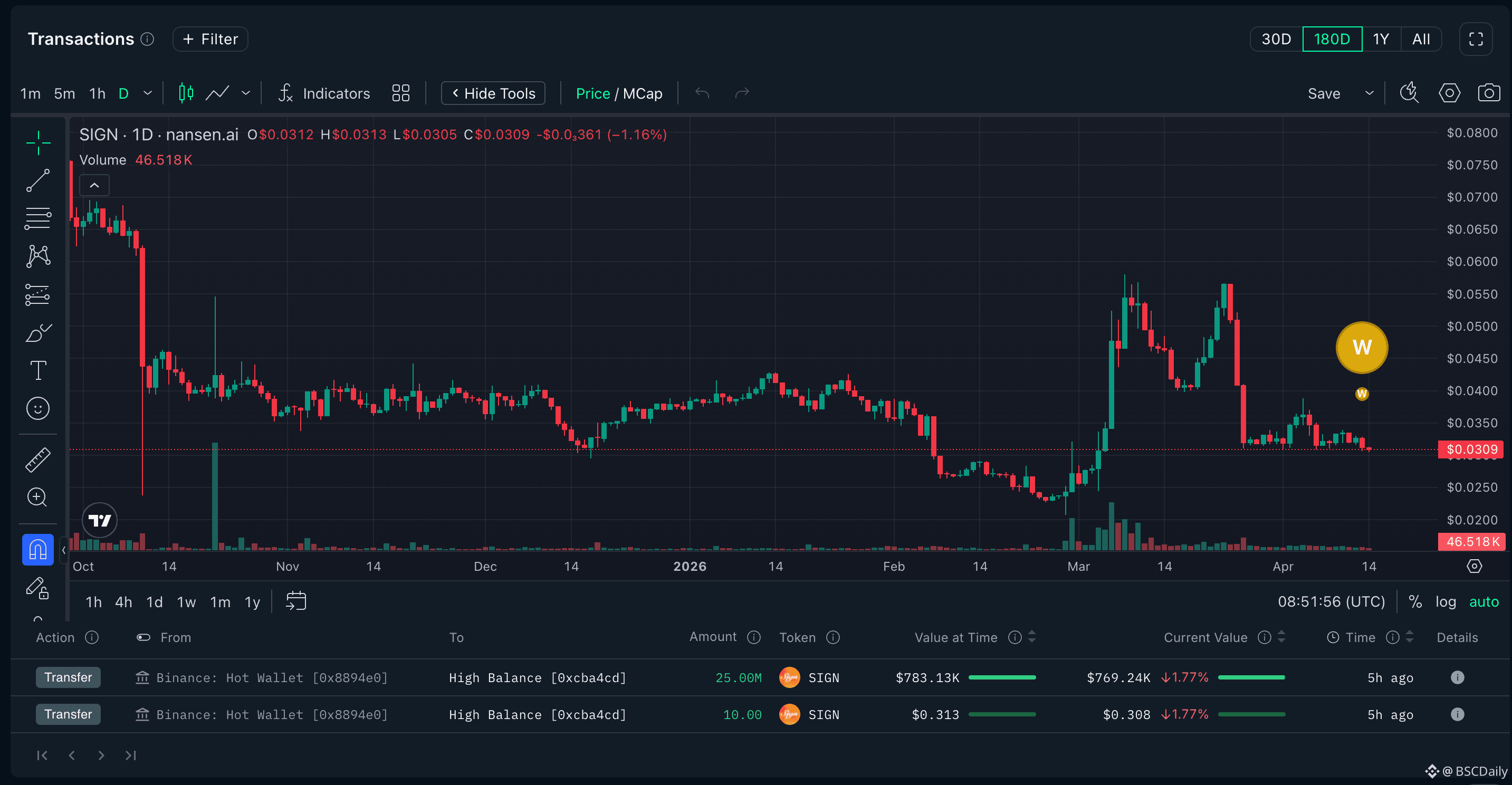
Task: Collapse the indicator legend chevron
Action: pos(94,185)
